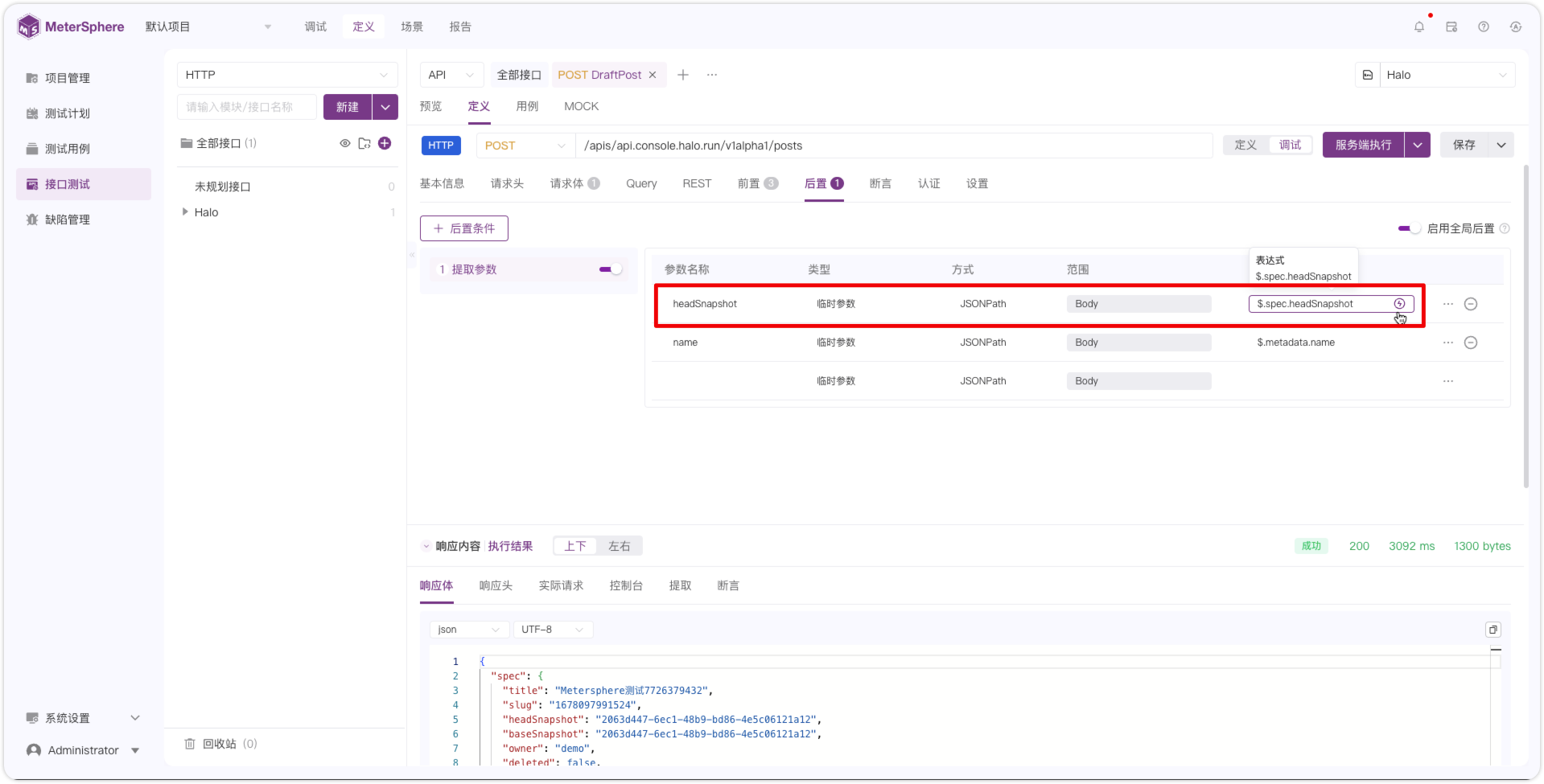Copy the response body content

1493,630
